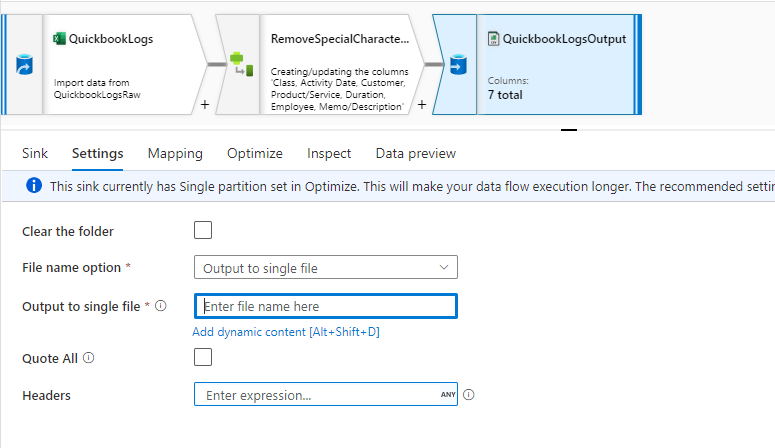Add transformation after RemoveSpecialCharacters with plus
Screen dimensions: 775x448
point(422,105)
